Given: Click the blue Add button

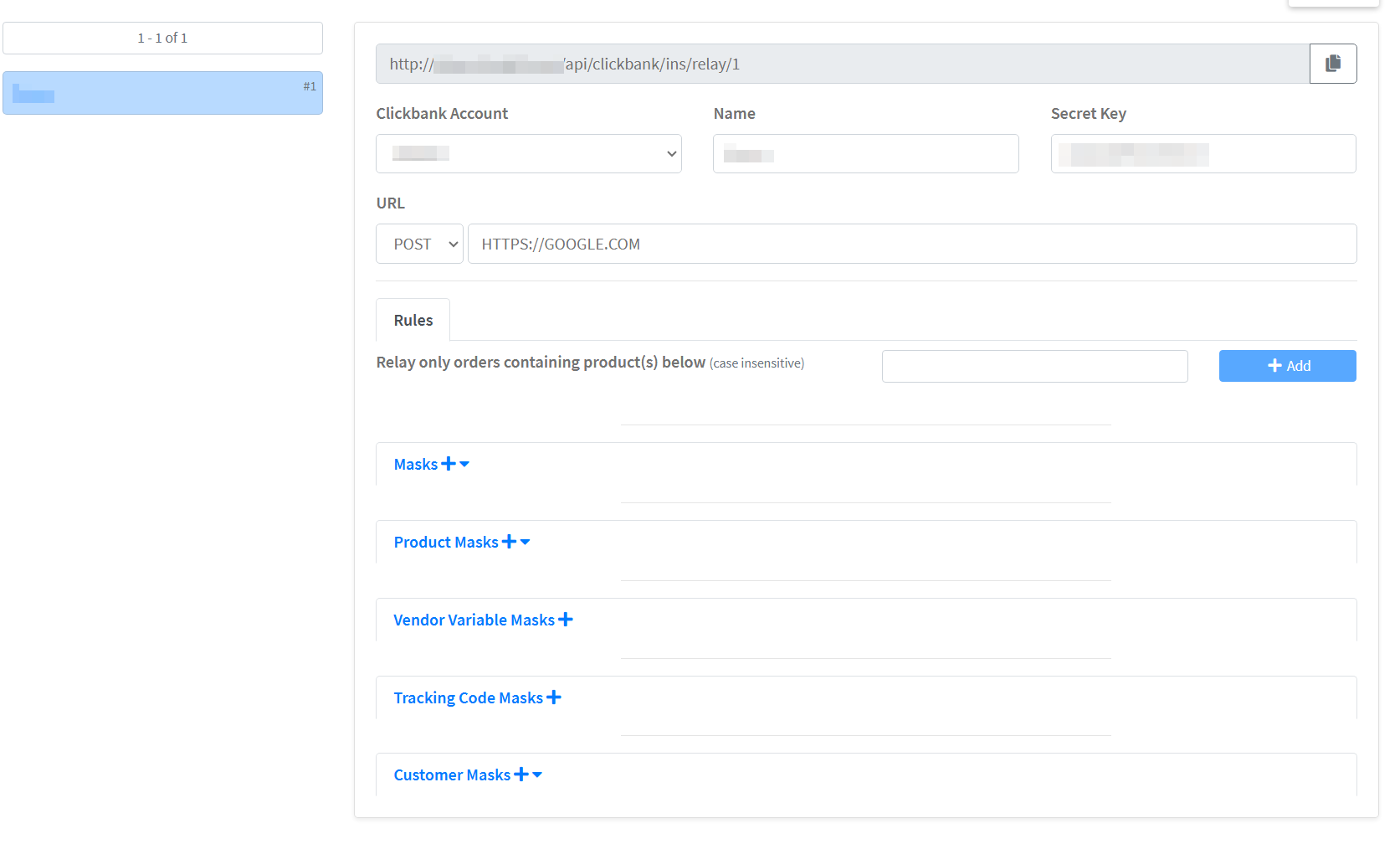Looking at the screenshot, I should (x=1287, y=366).
